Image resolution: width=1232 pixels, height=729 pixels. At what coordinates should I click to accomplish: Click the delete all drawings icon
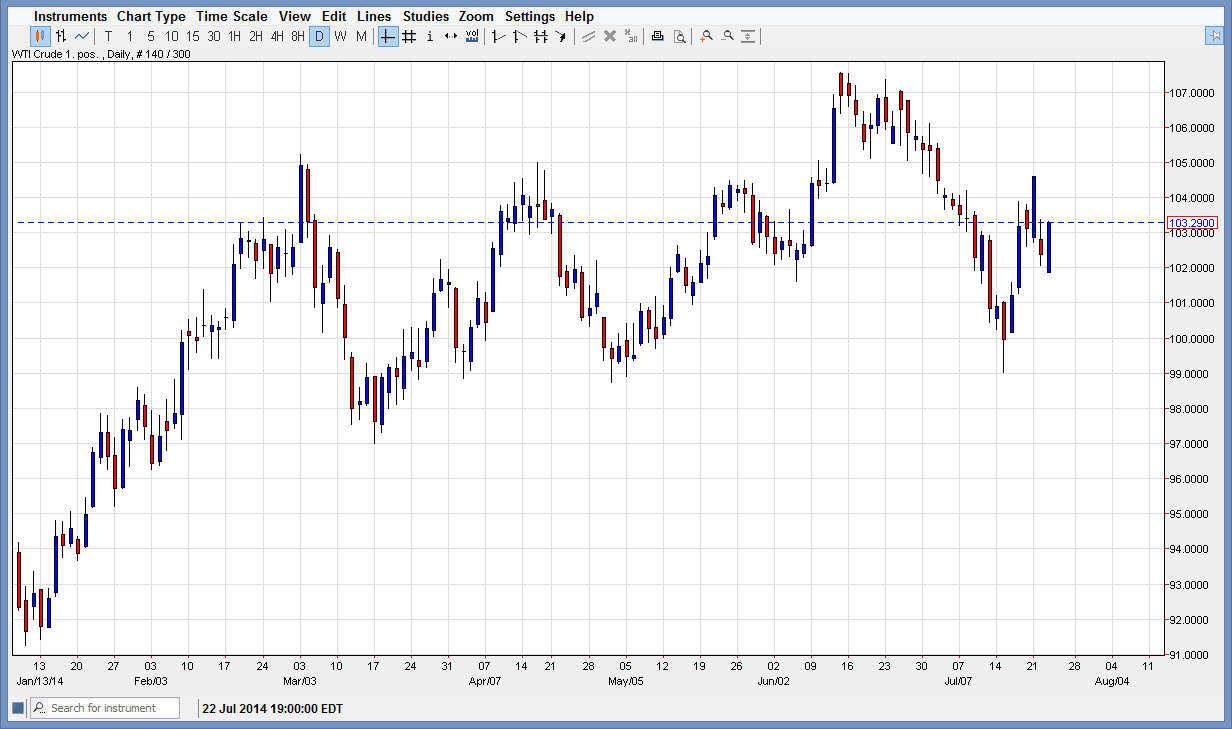(x=630, y=36)
